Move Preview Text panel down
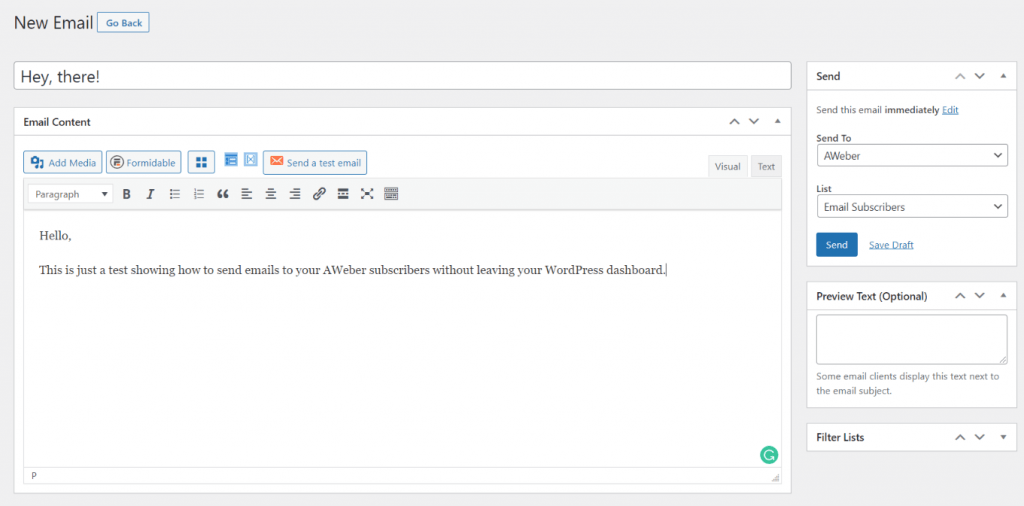Viewport: 1024px width, 506px height. (x=980, y=296)
